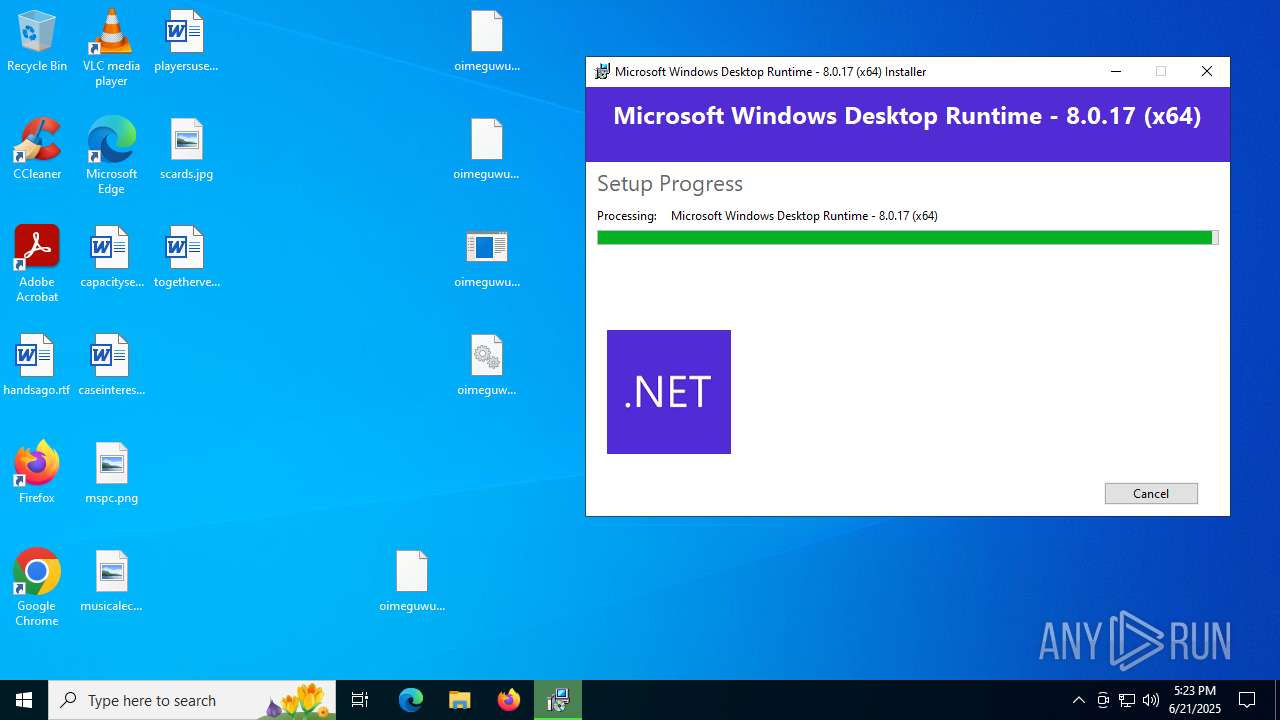Open network status tray icon
The image size is (1280, 720).
(x=1127, y=700)
